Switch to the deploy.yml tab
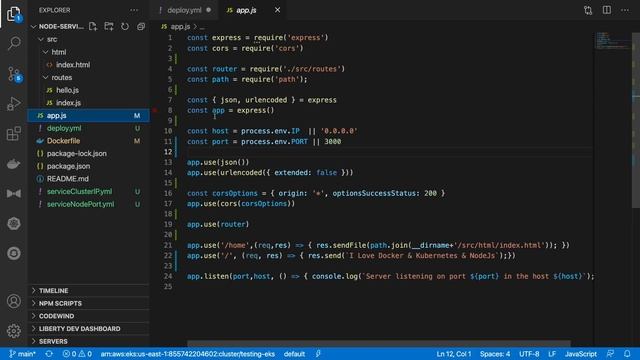The width and height of the screenshot is (640, 360). [x=184, y=10]
